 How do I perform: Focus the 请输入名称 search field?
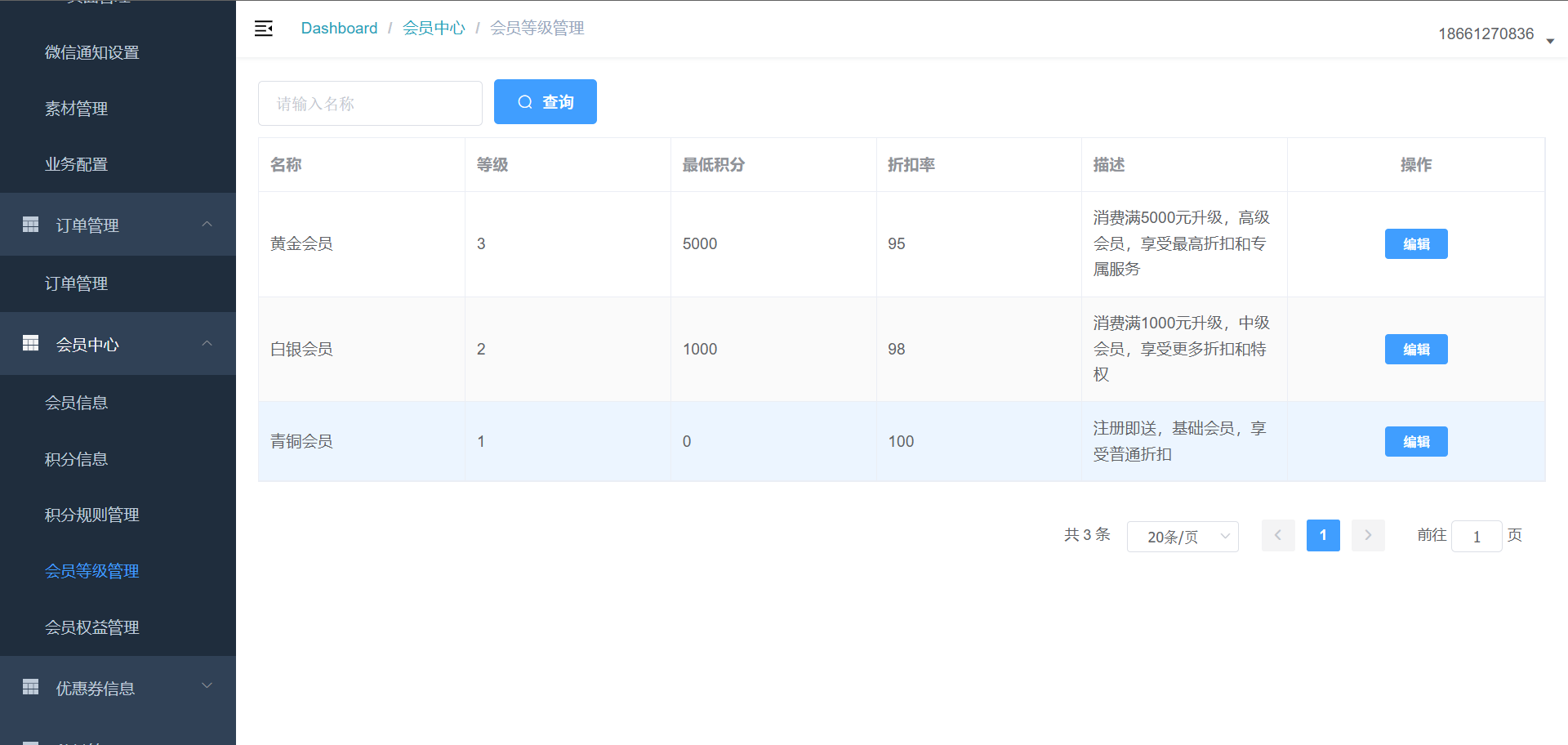370,104
